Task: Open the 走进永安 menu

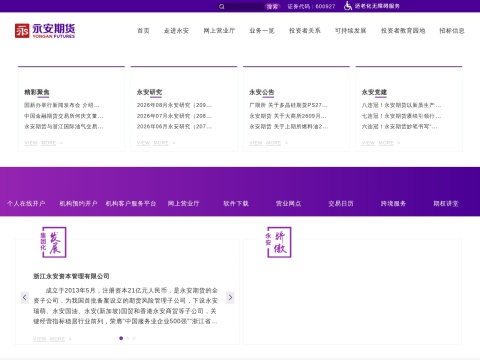Action: tap(176, 31)
